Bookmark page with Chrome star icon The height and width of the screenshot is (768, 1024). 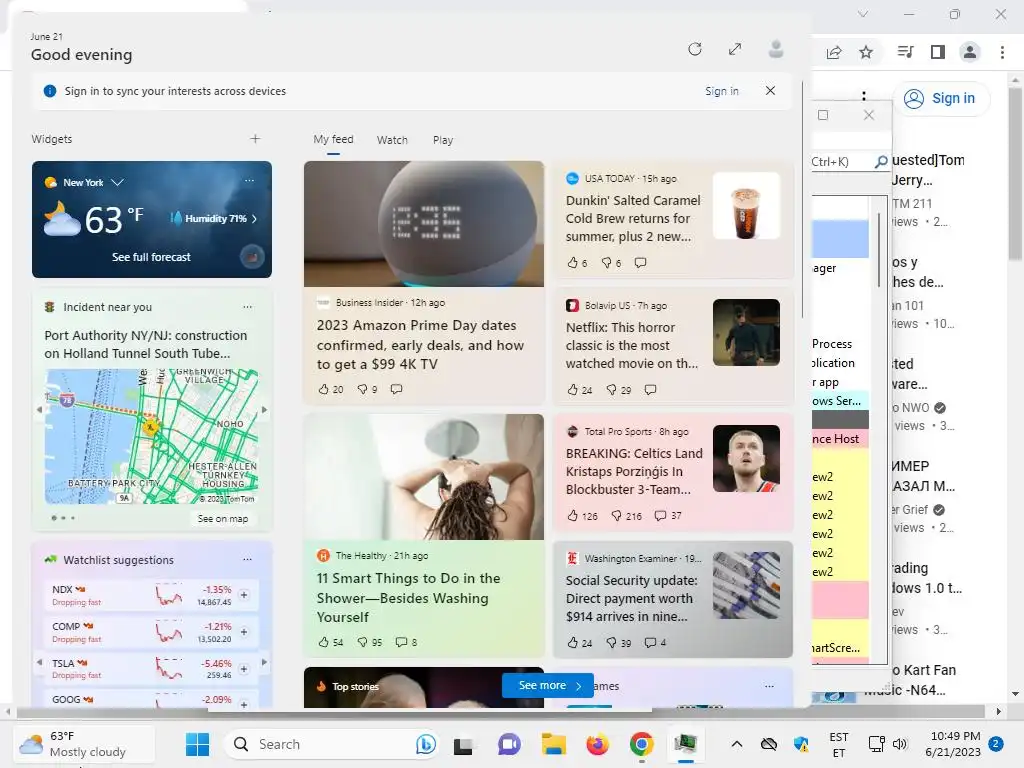click(x=866, y=52)
